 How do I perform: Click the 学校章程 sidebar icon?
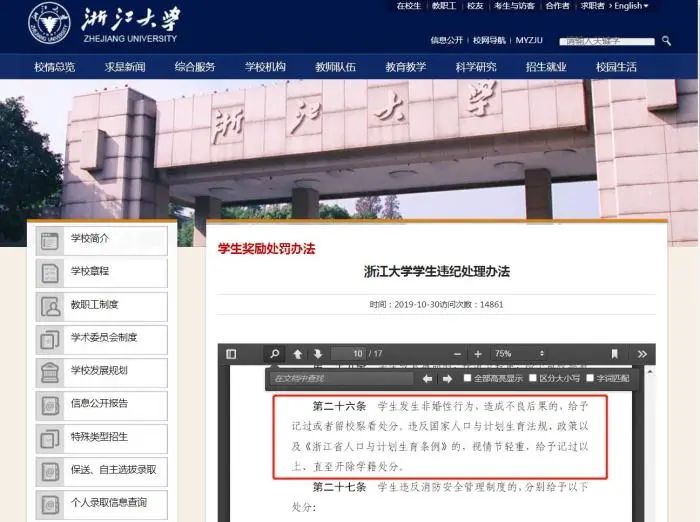(x=50, y=273)
